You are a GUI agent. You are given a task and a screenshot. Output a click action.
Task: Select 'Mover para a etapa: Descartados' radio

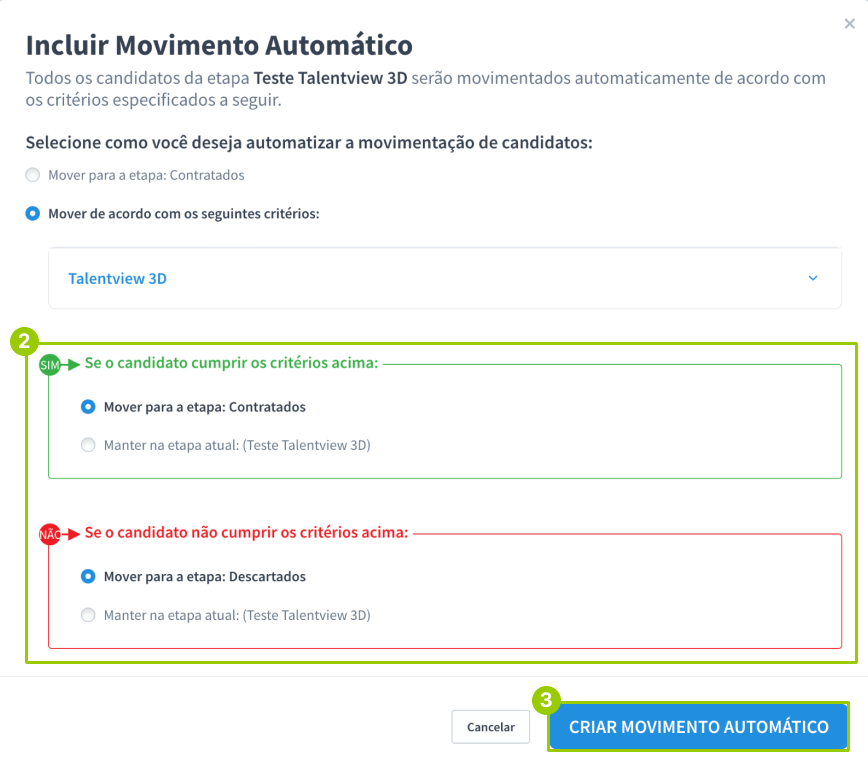click(x=89, y=577)
